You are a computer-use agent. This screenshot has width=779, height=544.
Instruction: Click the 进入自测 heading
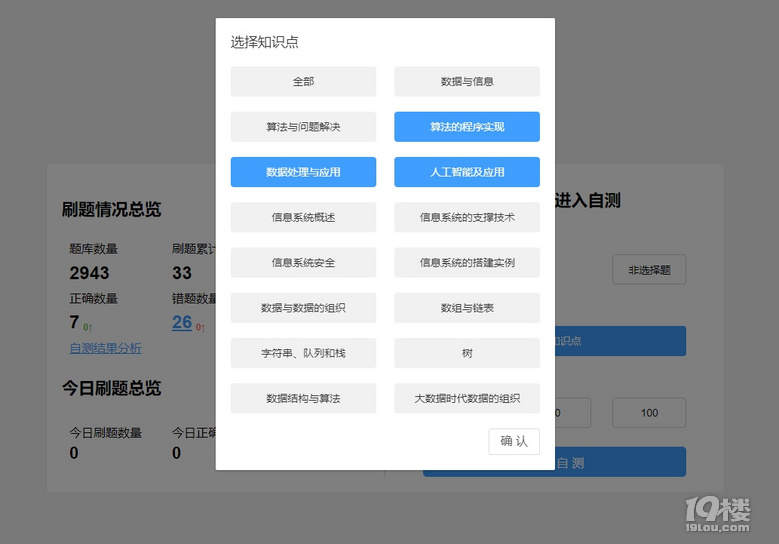click(x=588, y=200)
